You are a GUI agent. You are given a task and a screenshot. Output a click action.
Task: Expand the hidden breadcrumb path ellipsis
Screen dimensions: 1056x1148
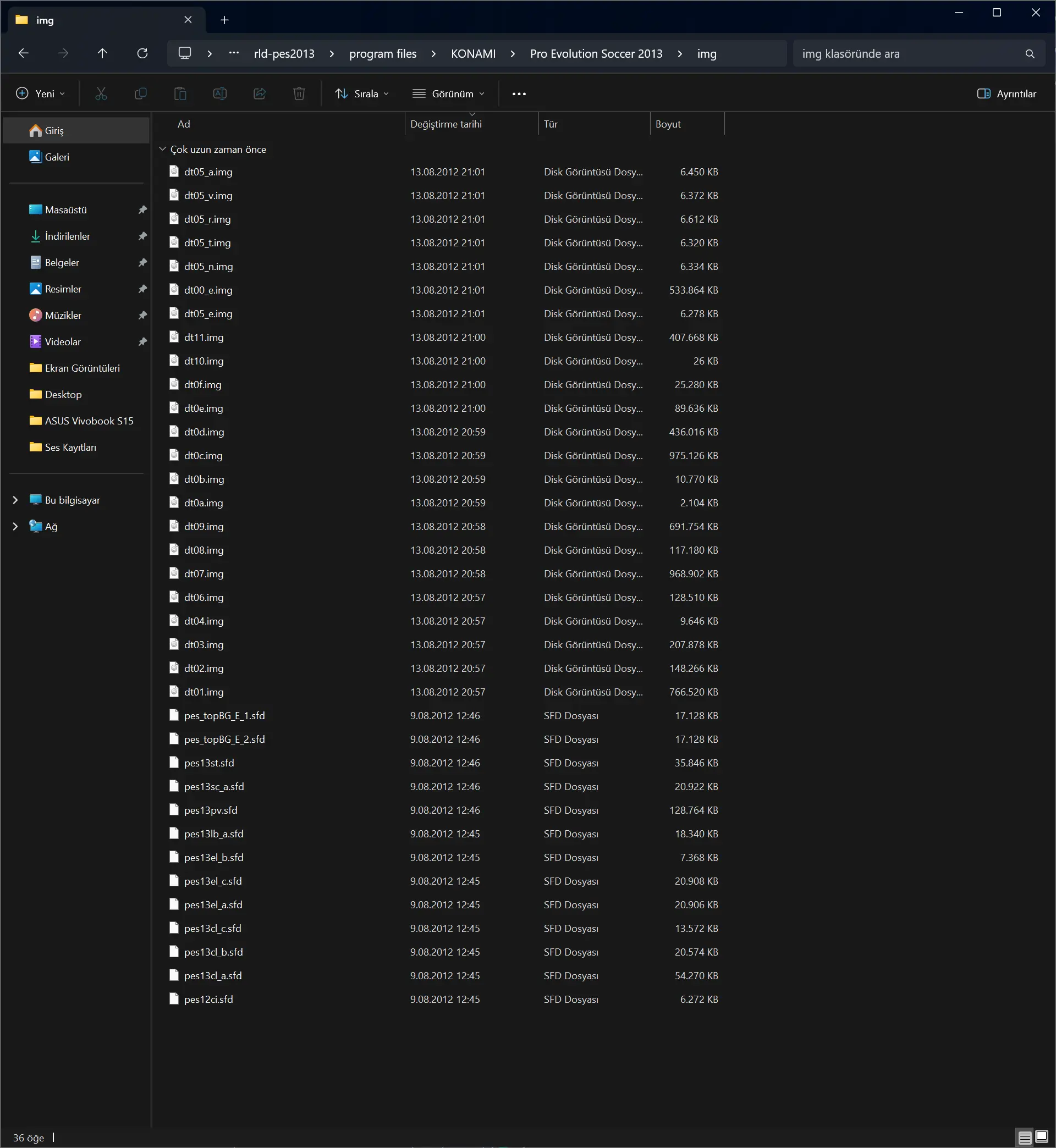(x=234, y=53)
